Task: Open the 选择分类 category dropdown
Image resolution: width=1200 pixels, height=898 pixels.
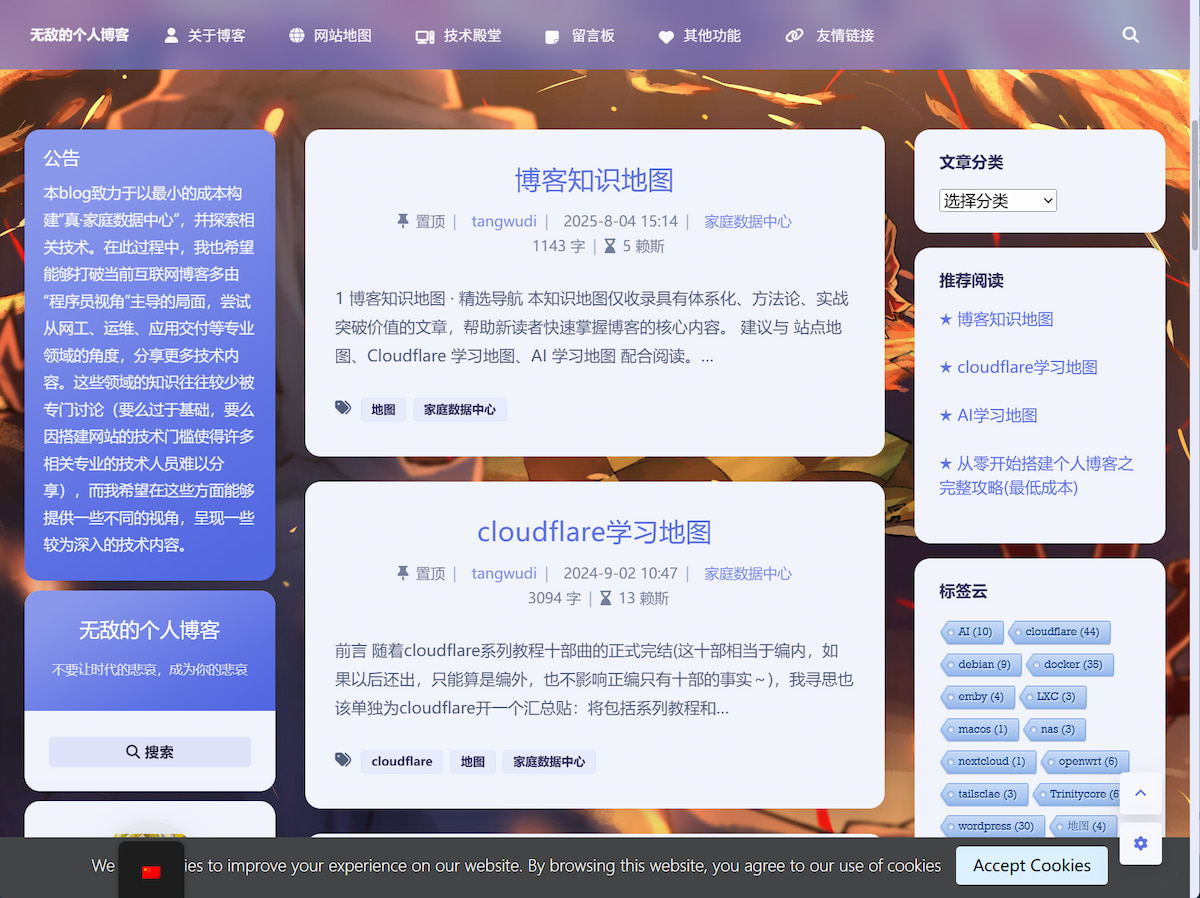Action: pos(997,199)
